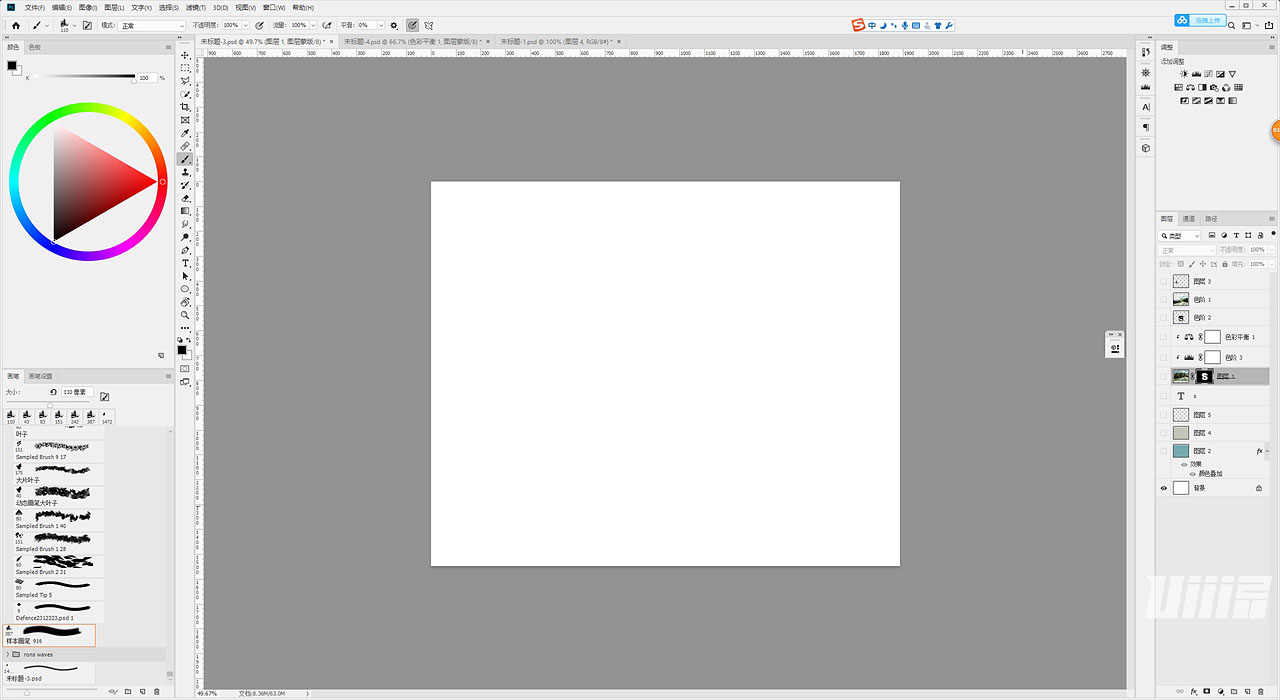
Task: Click the K grayscale slider in color panel
Action: [x=83, y=77]
